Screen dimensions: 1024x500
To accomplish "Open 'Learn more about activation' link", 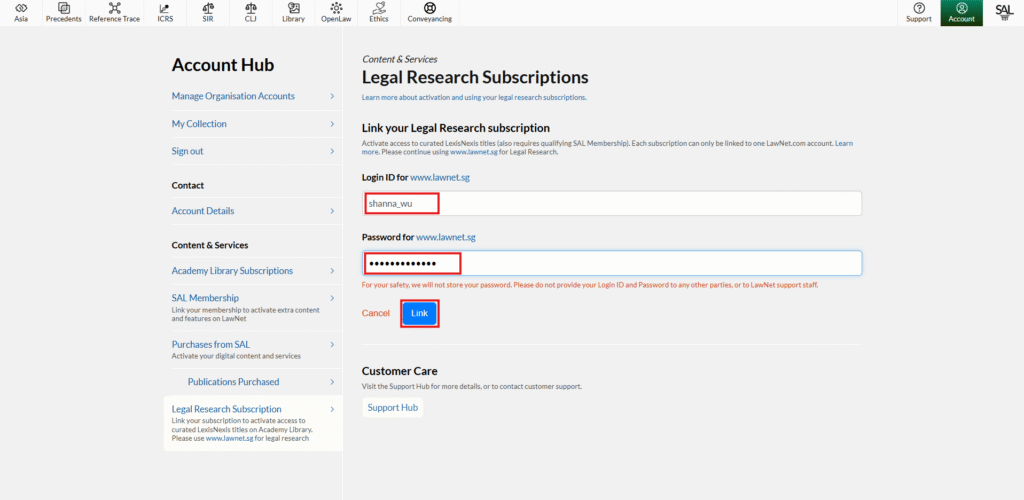I will 474,97.
